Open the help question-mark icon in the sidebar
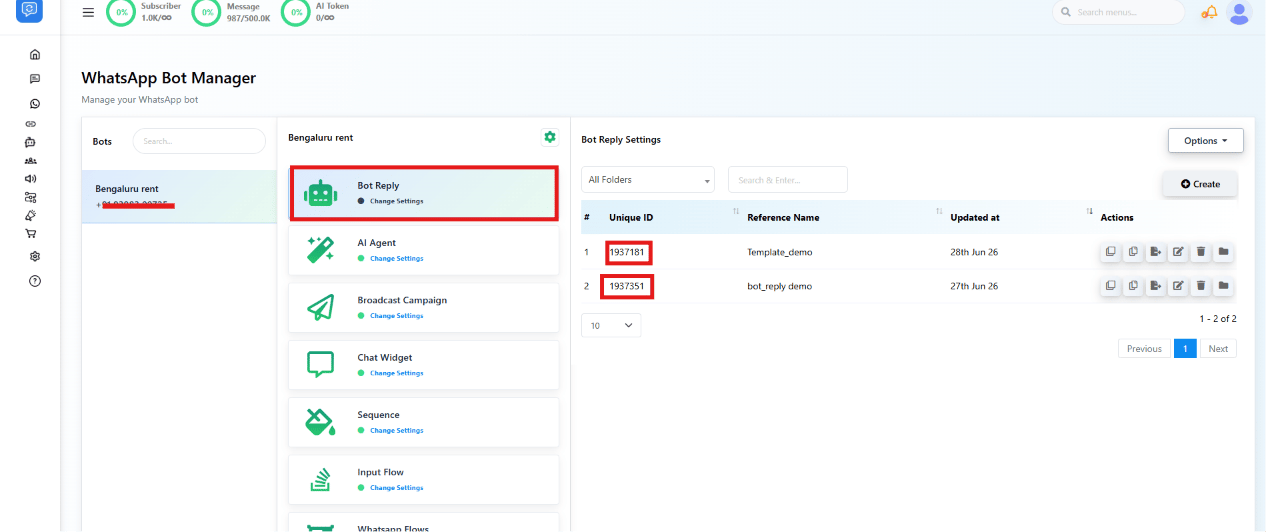The image size is (1266, 532). tap(35, 281)
